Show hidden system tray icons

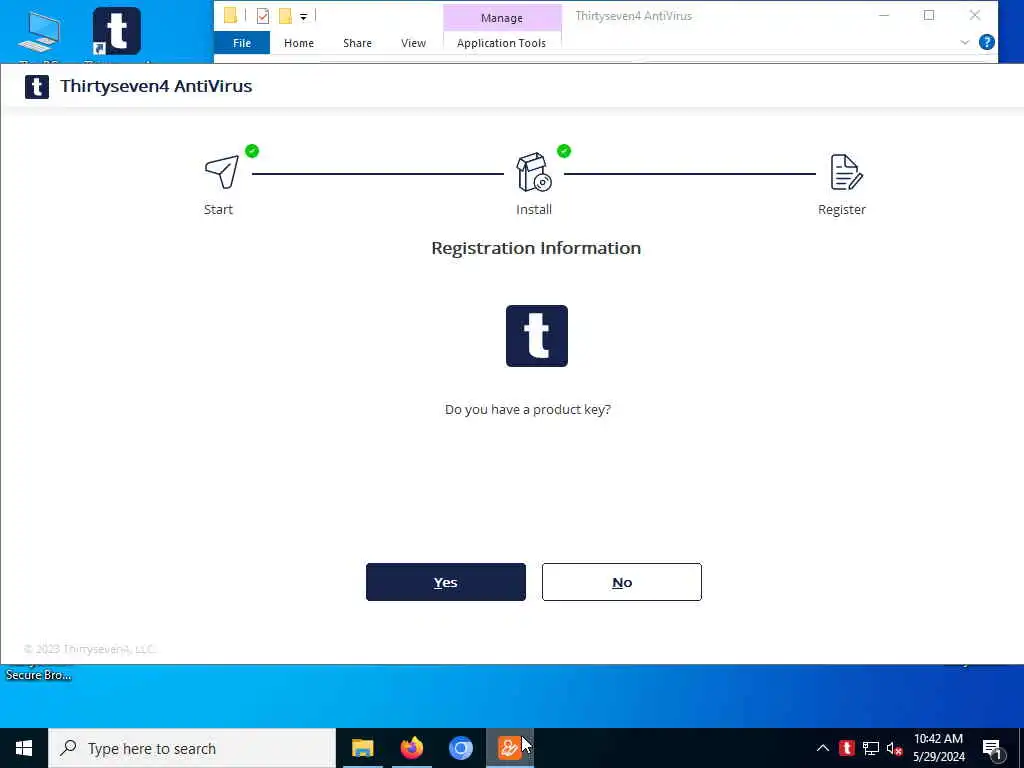[x=823, y=748]
